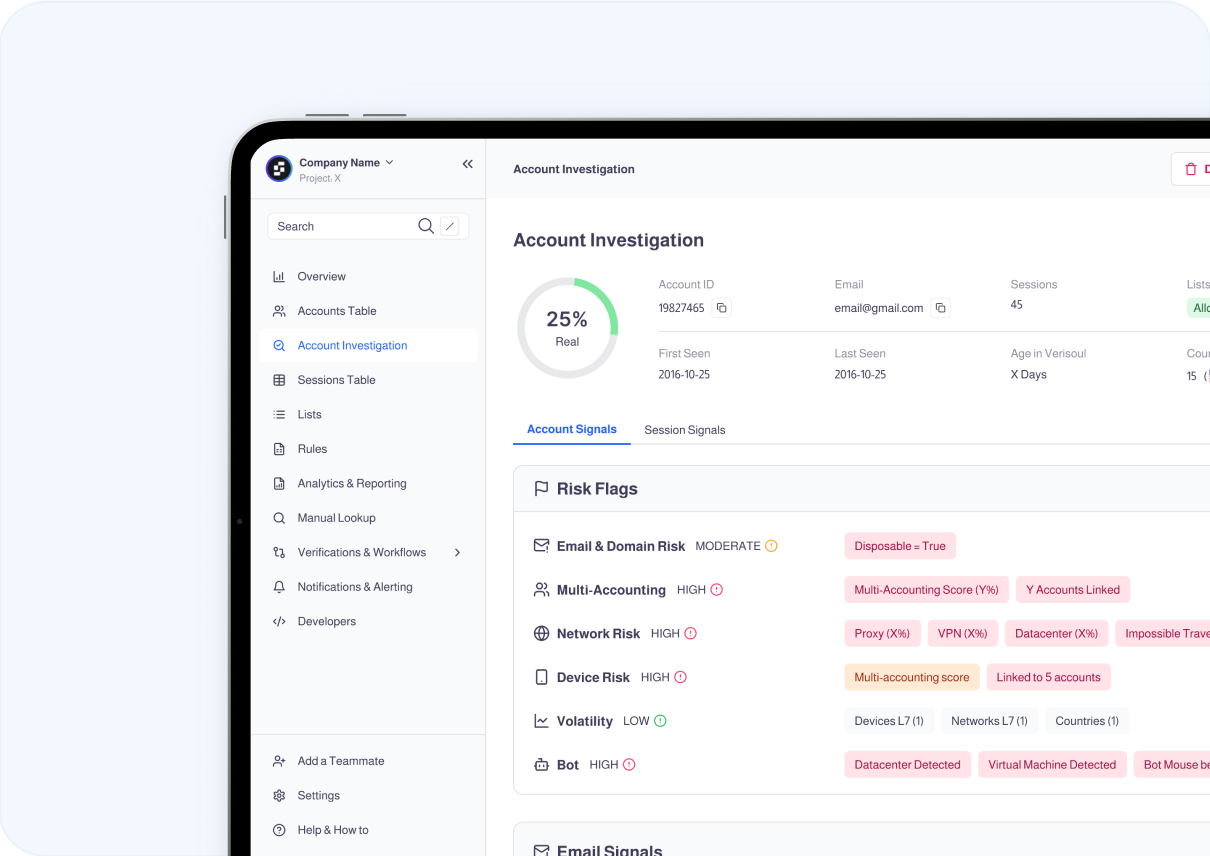Switch to Session Signals tab
The image size is (1210, 856).
685,430
